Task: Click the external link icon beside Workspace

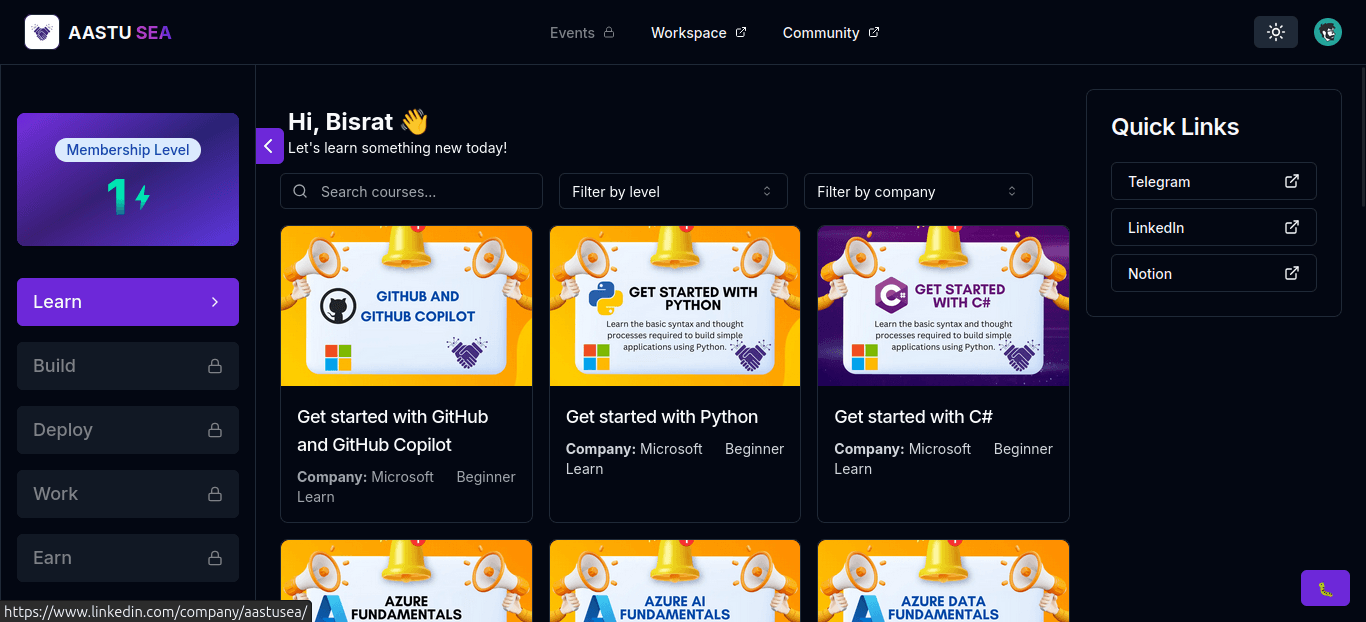Action: pos(741,32)
